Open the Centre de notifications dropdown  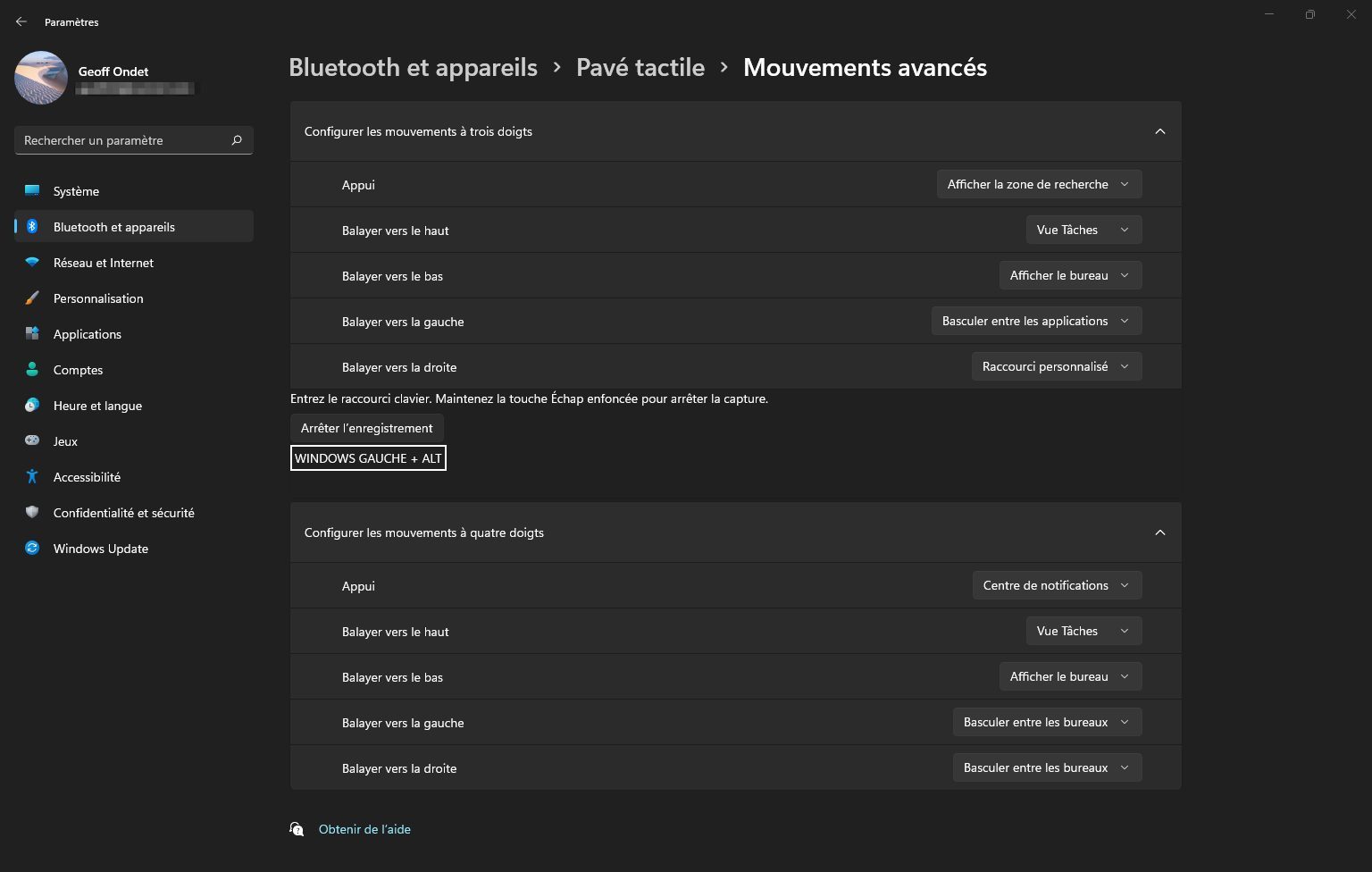(x=1057, y=585)
